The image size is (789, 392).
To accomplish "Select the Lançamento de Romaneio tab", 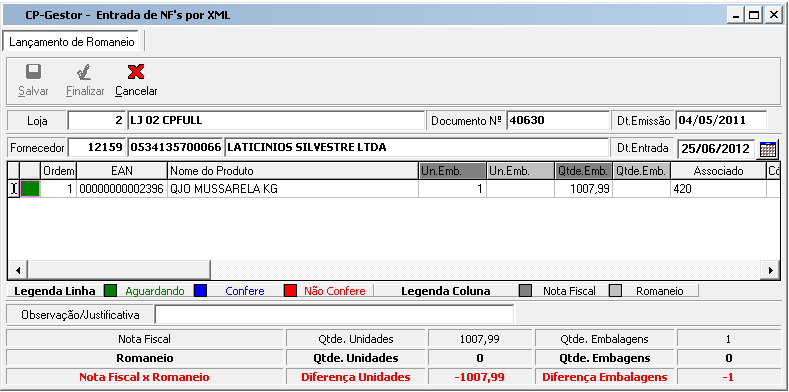I will coord(72,42).
